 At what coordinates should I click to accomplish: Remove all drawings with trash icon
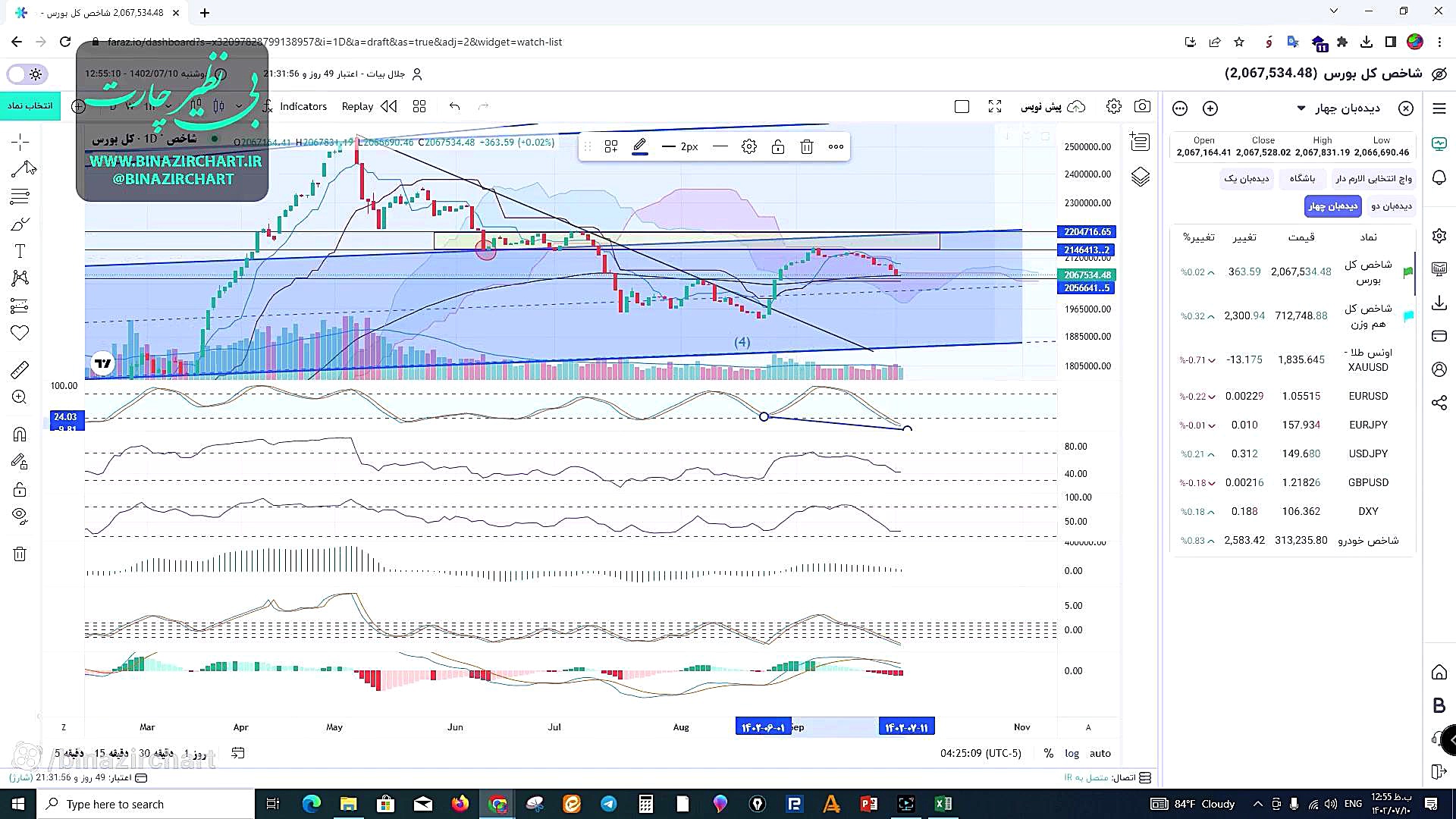(x=20, y=554)
